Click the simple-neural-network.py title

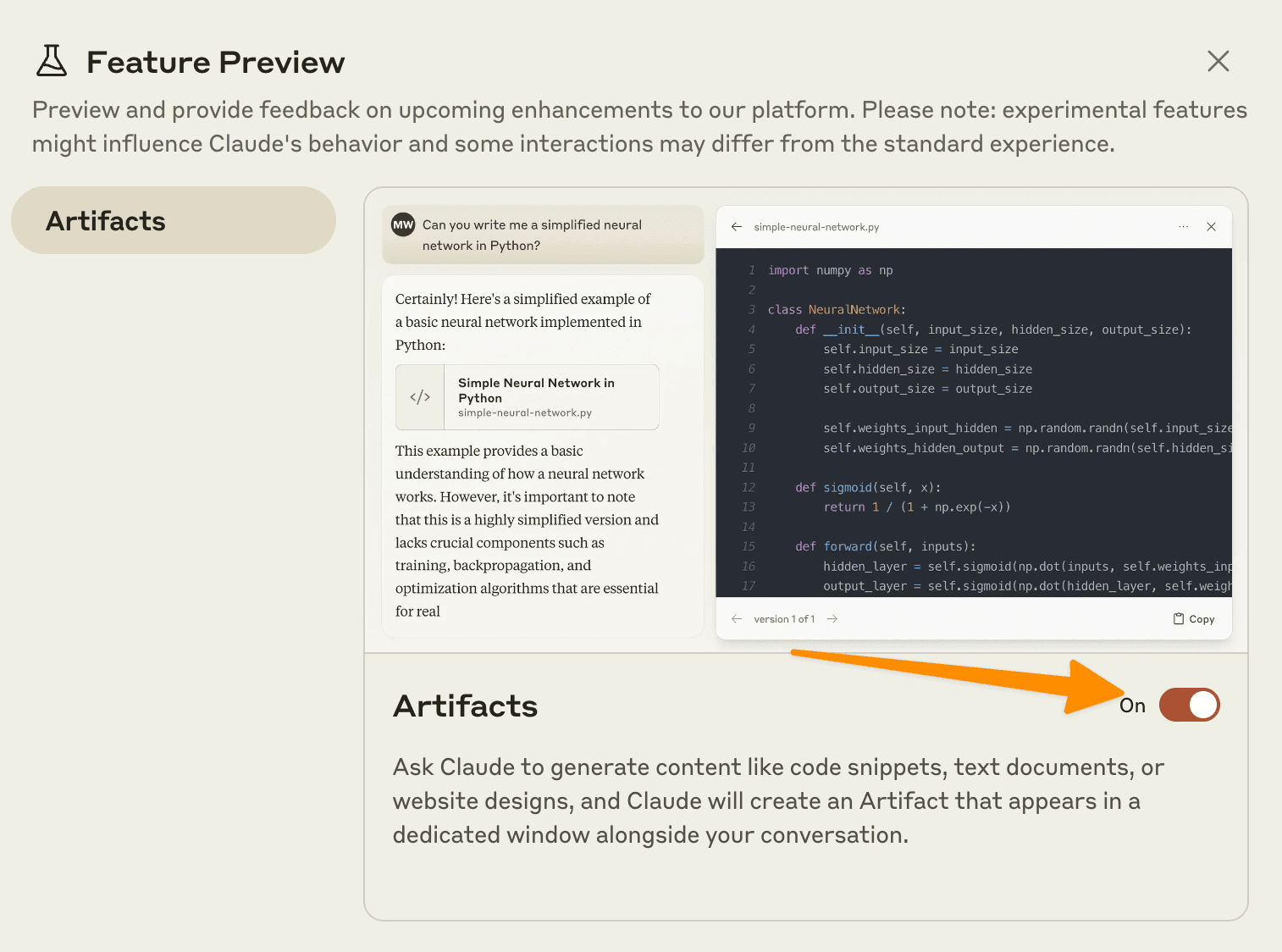[x=815, y=227]
